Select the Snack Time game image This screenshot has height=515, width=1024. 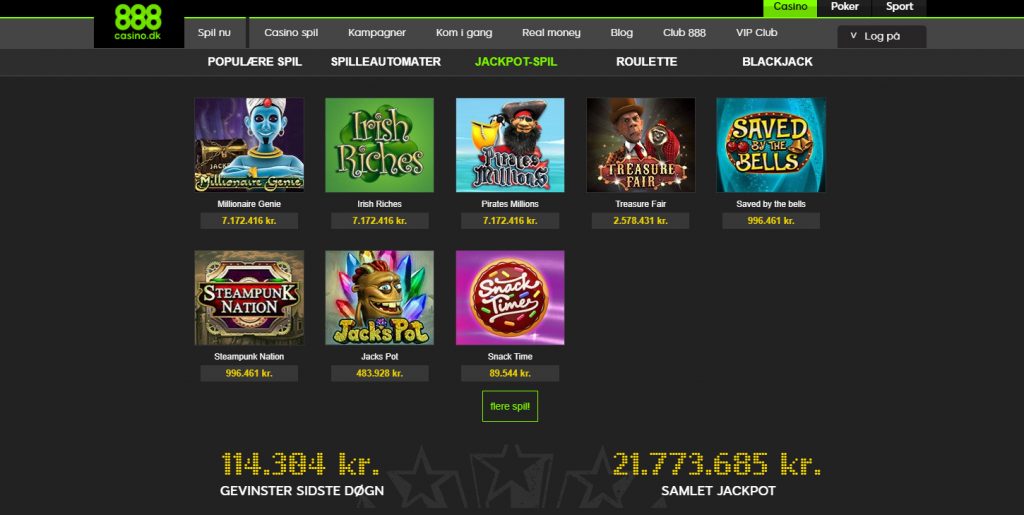coord(510,298)
